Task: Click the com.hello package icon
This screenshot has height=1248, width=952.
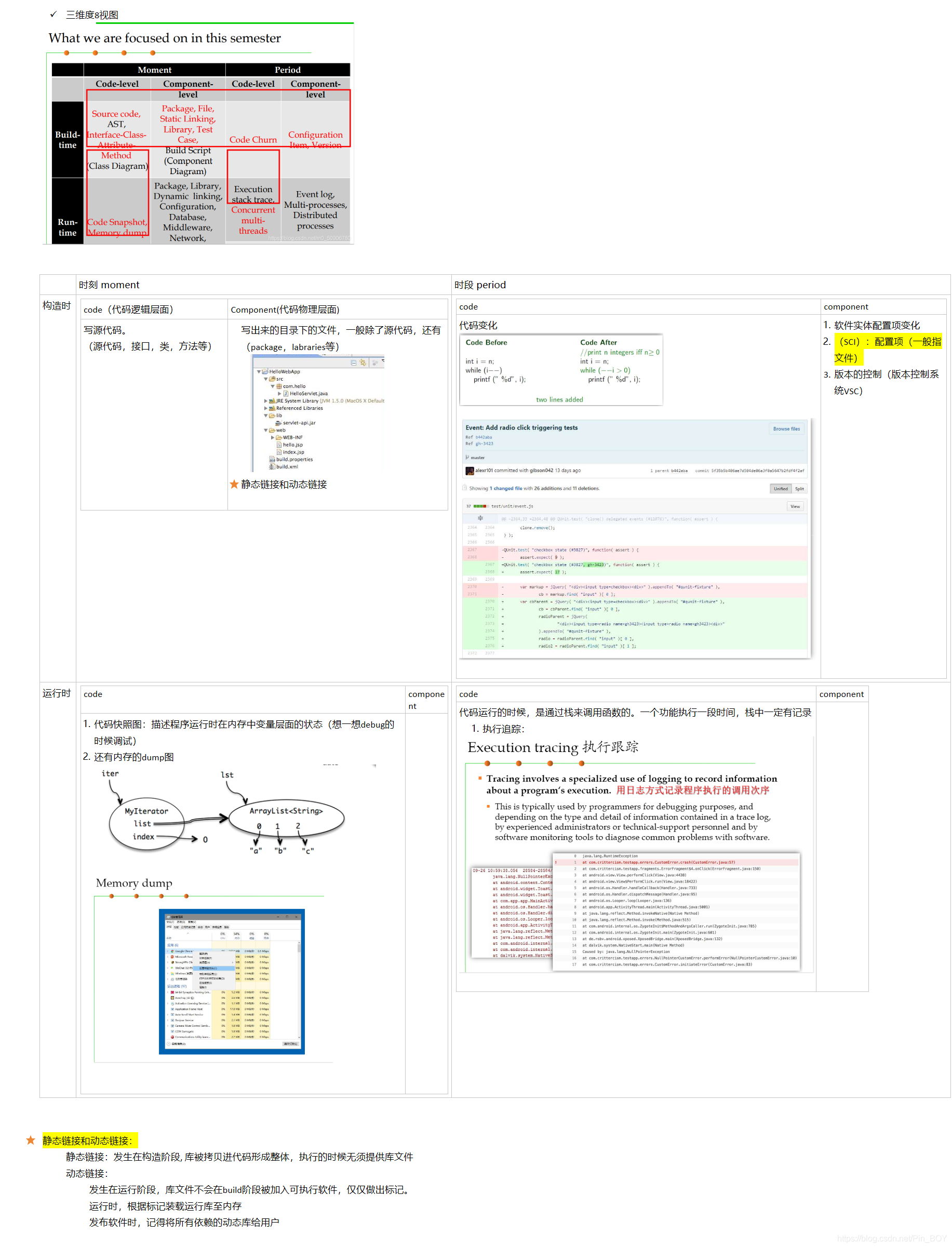Action: pos(279,386)
